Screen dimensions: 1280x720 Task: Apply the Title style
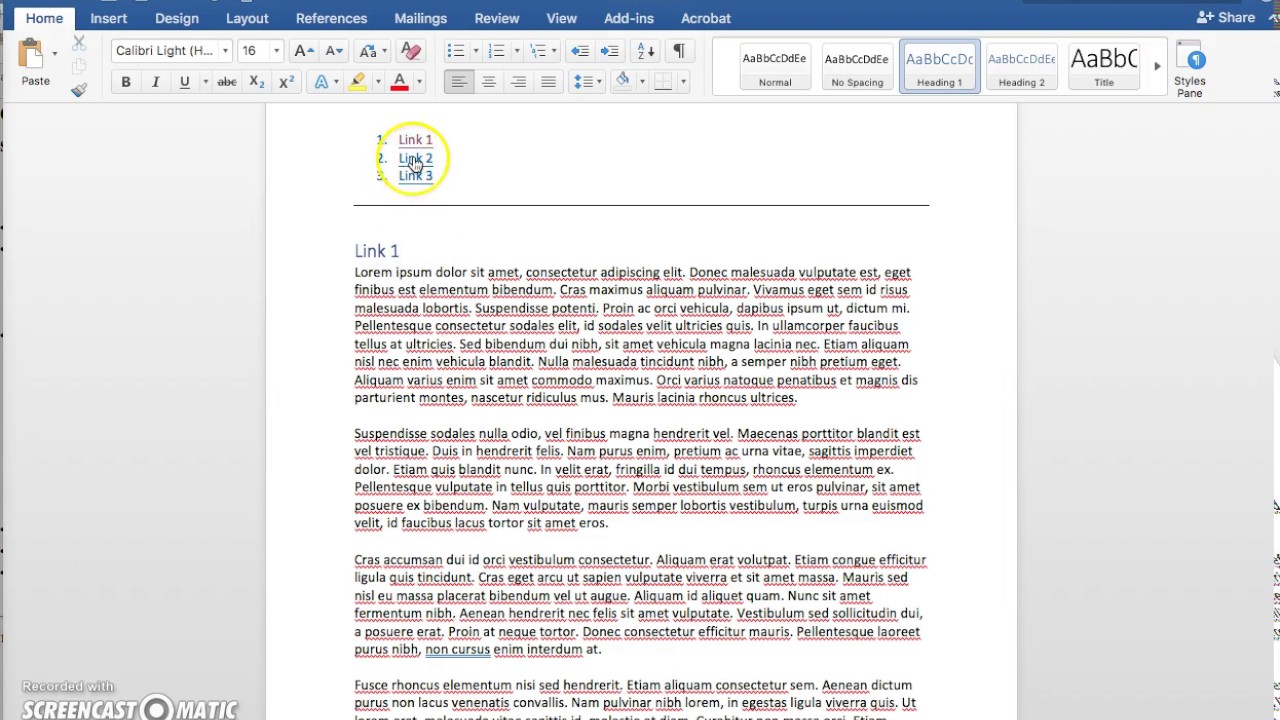click(1103, 67)
